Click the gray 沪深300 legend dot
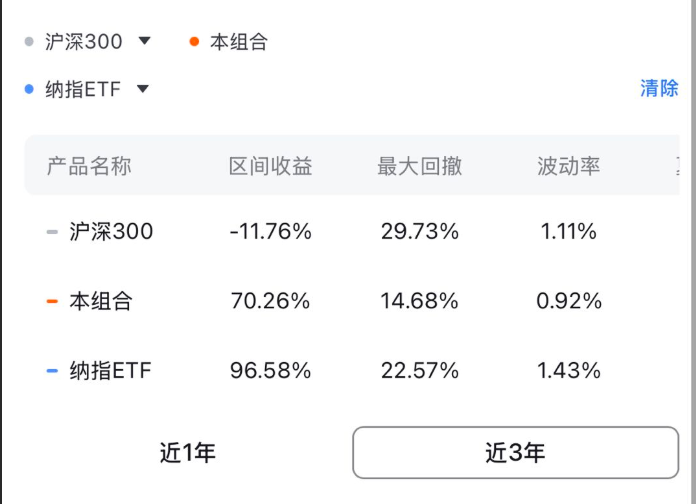The height and width of the screenshot is (504, 696). pos(29,42)
